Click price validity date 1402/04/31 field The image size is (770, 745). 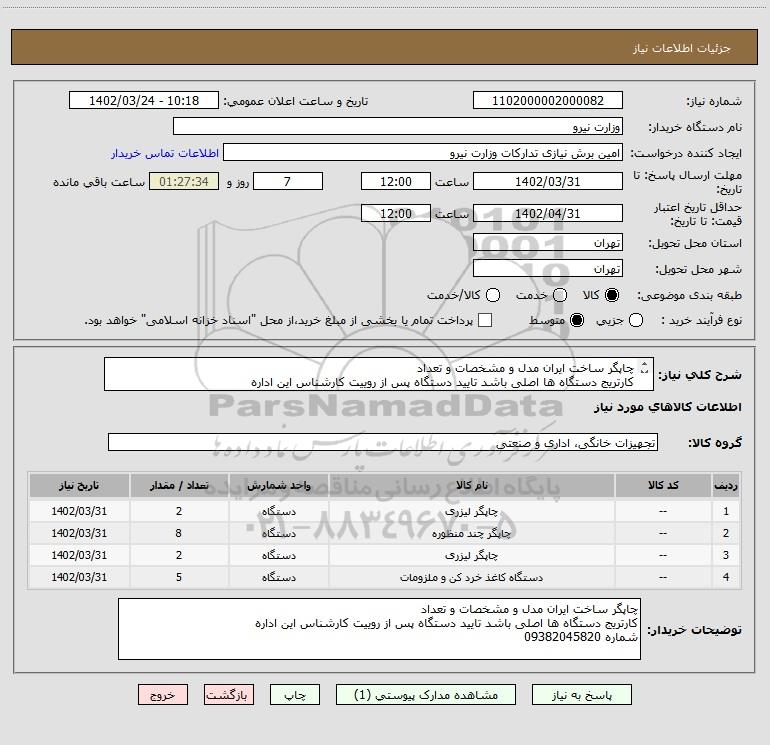[548, 213]
